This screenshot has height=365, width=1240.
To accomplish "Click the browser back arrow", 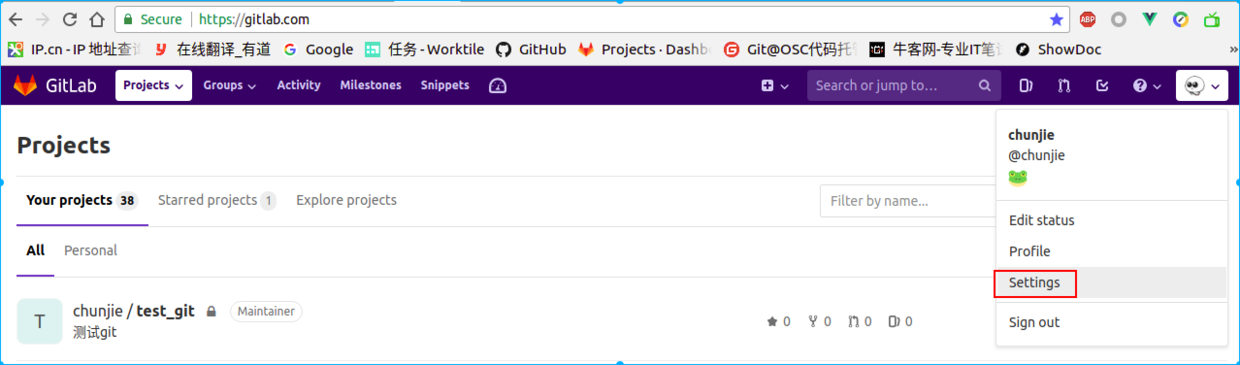I will click(16, 19).
